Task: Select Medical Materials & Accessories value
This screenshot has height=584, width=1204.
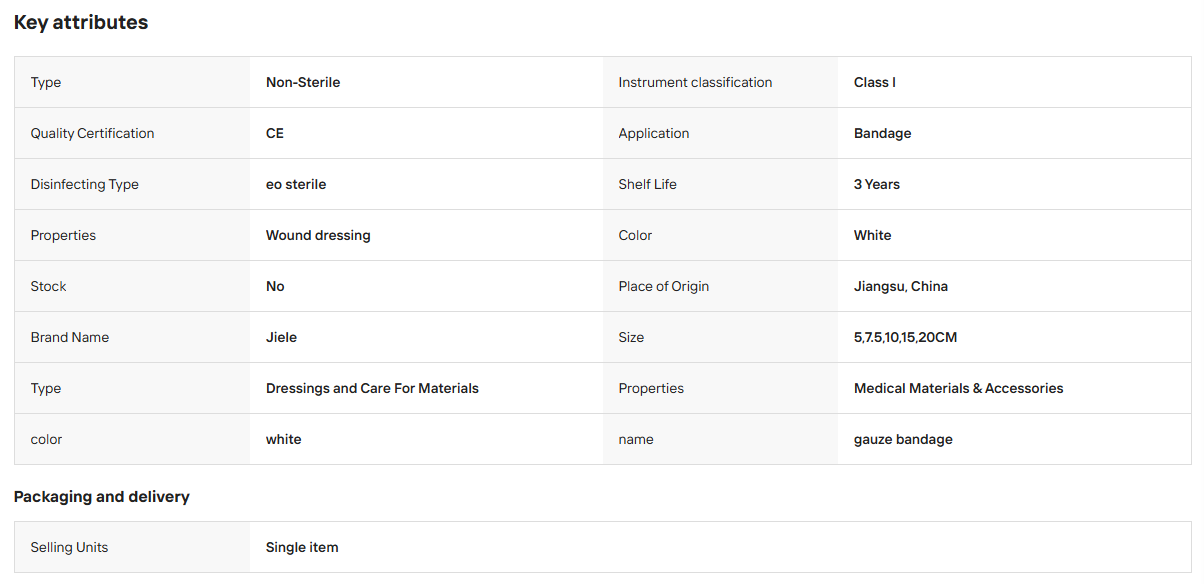Action: [959, 388]
